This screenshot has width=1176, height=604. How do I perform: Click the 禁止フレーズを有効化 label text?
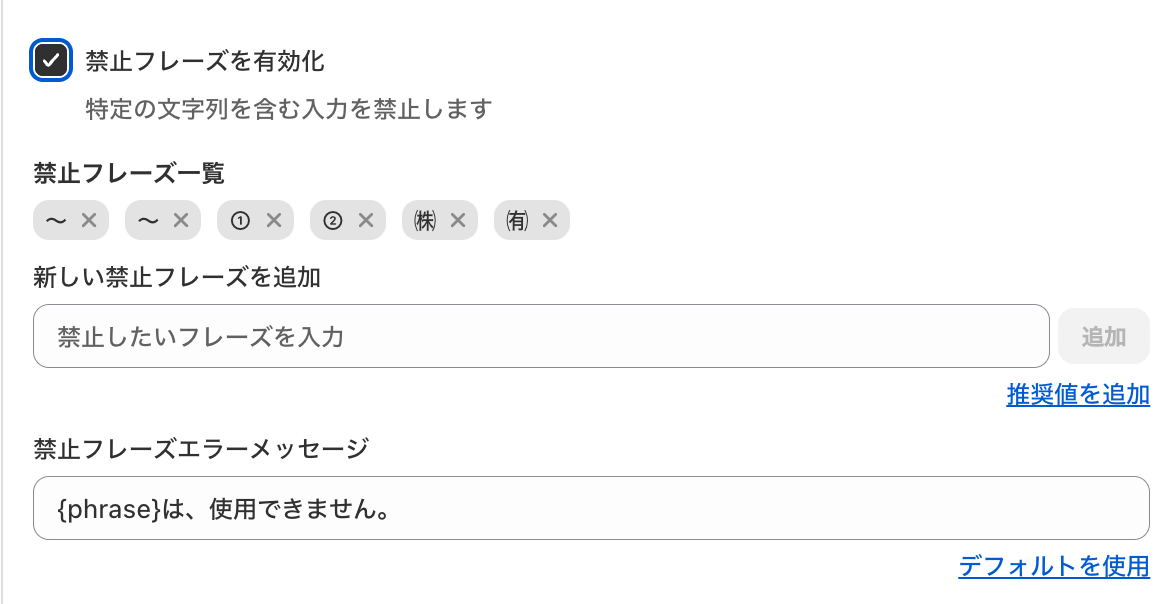pos(205,61)
